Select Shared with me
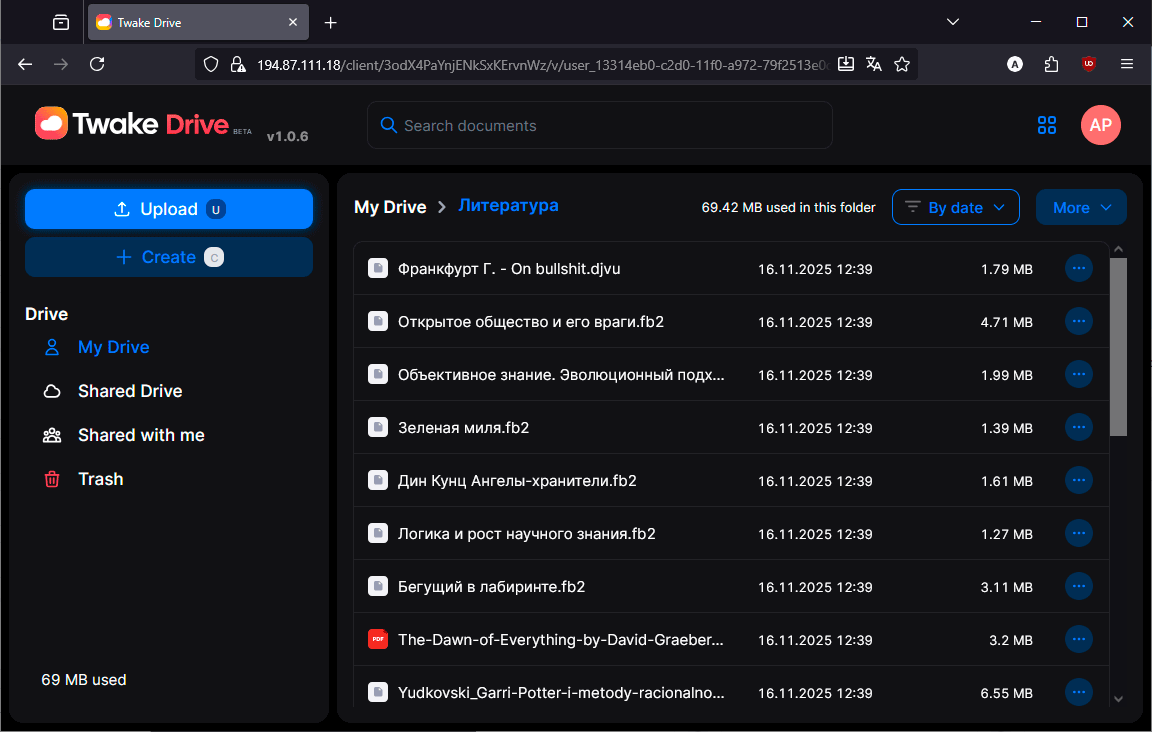The width and height of the screenshot is (1152, 732). tap(141, 435)
